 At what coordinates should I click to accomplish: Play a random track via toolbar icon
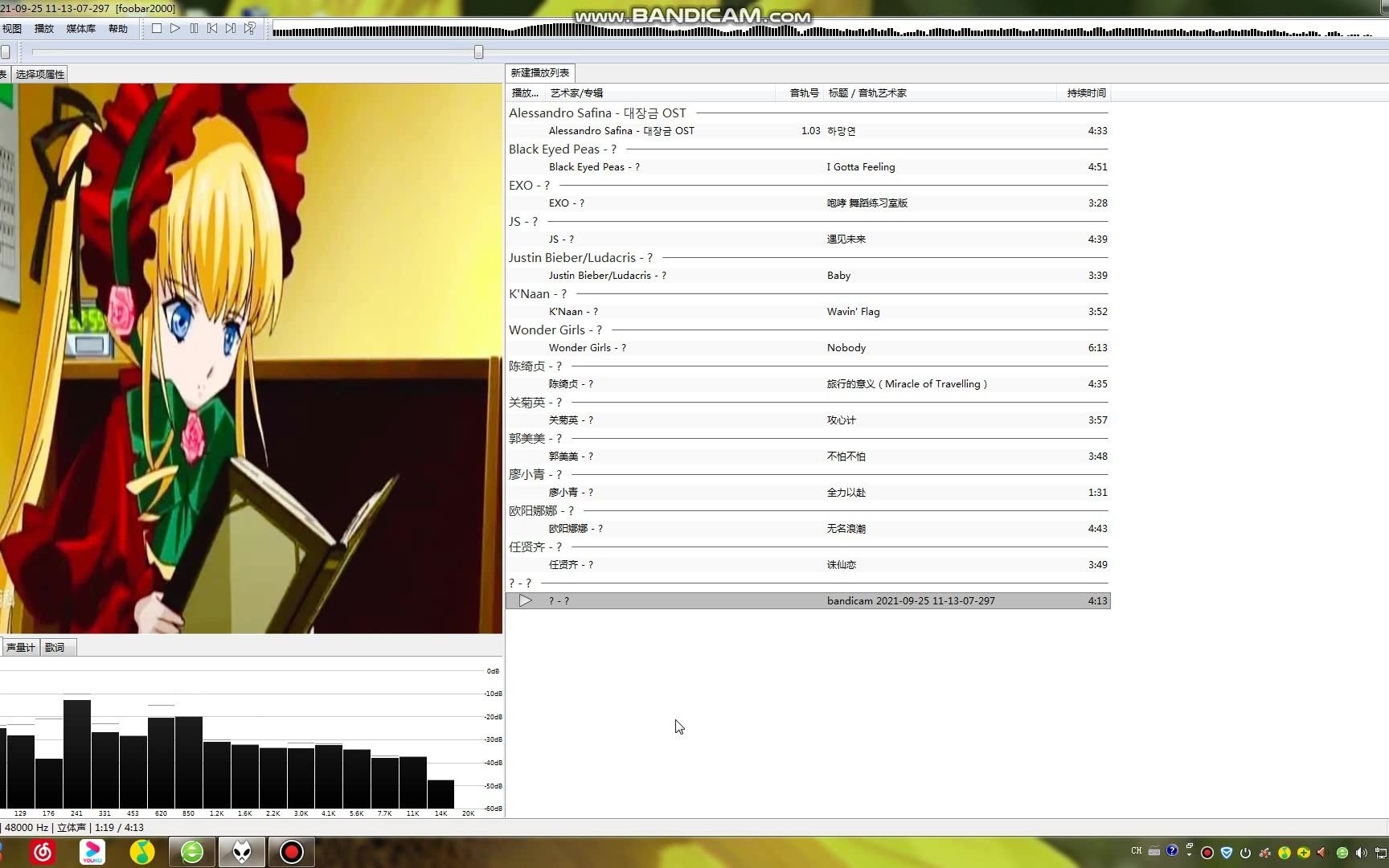click(x=250, y=28)
